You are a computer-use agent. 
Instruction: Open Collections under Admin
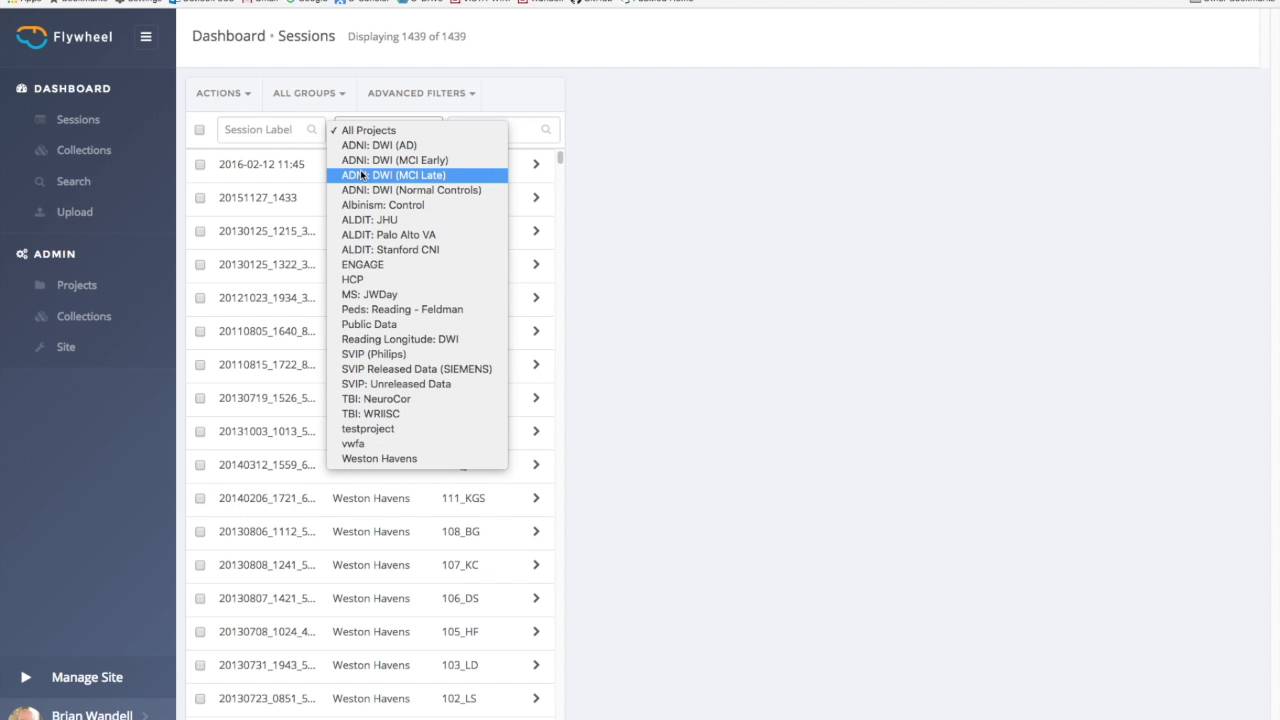pos(83,316)
